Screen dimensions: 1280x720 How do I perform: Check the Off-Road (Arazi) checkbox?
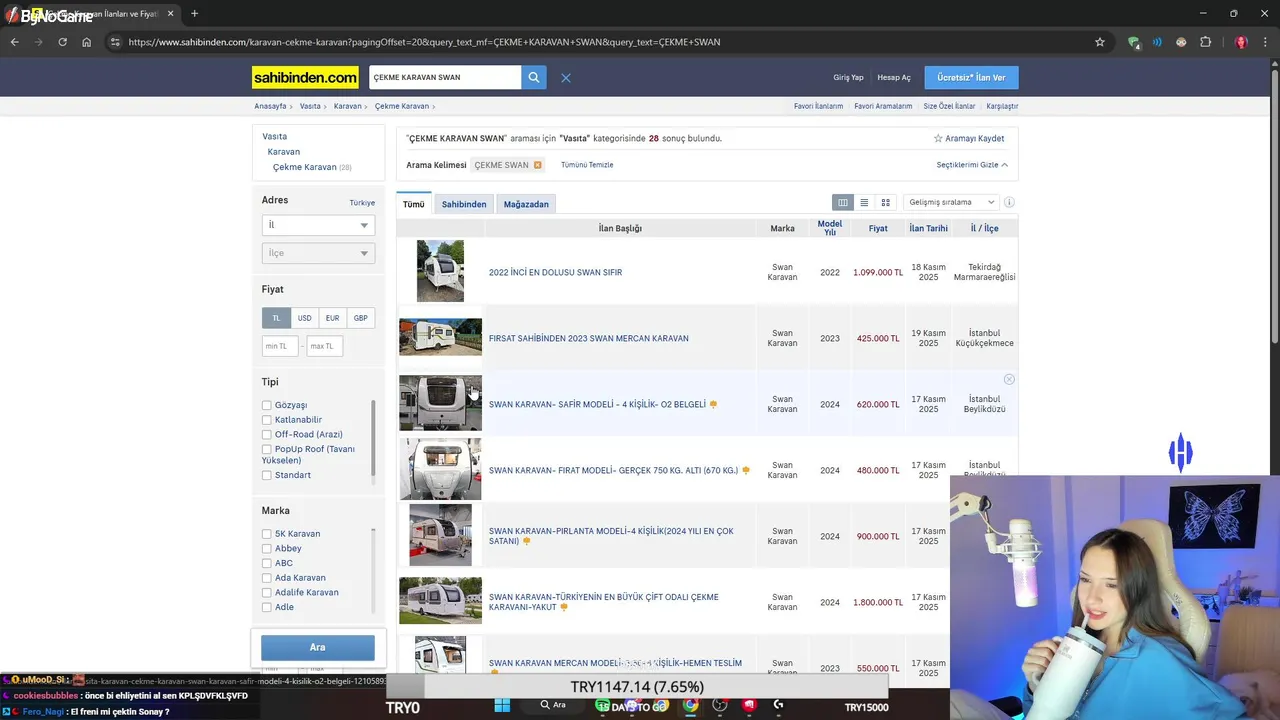(267, 434)
